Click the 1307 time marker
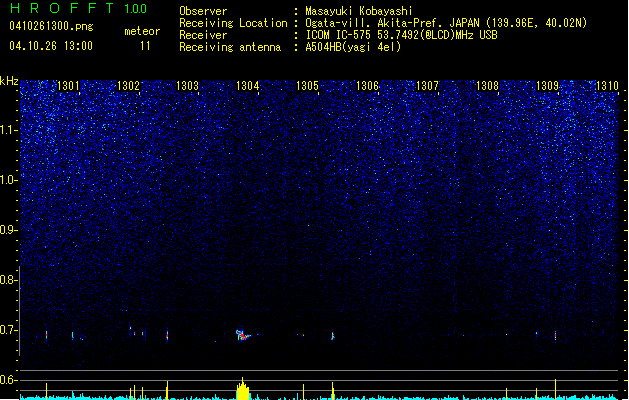Screen dimensions: 629x400 (x=427, y=86)
